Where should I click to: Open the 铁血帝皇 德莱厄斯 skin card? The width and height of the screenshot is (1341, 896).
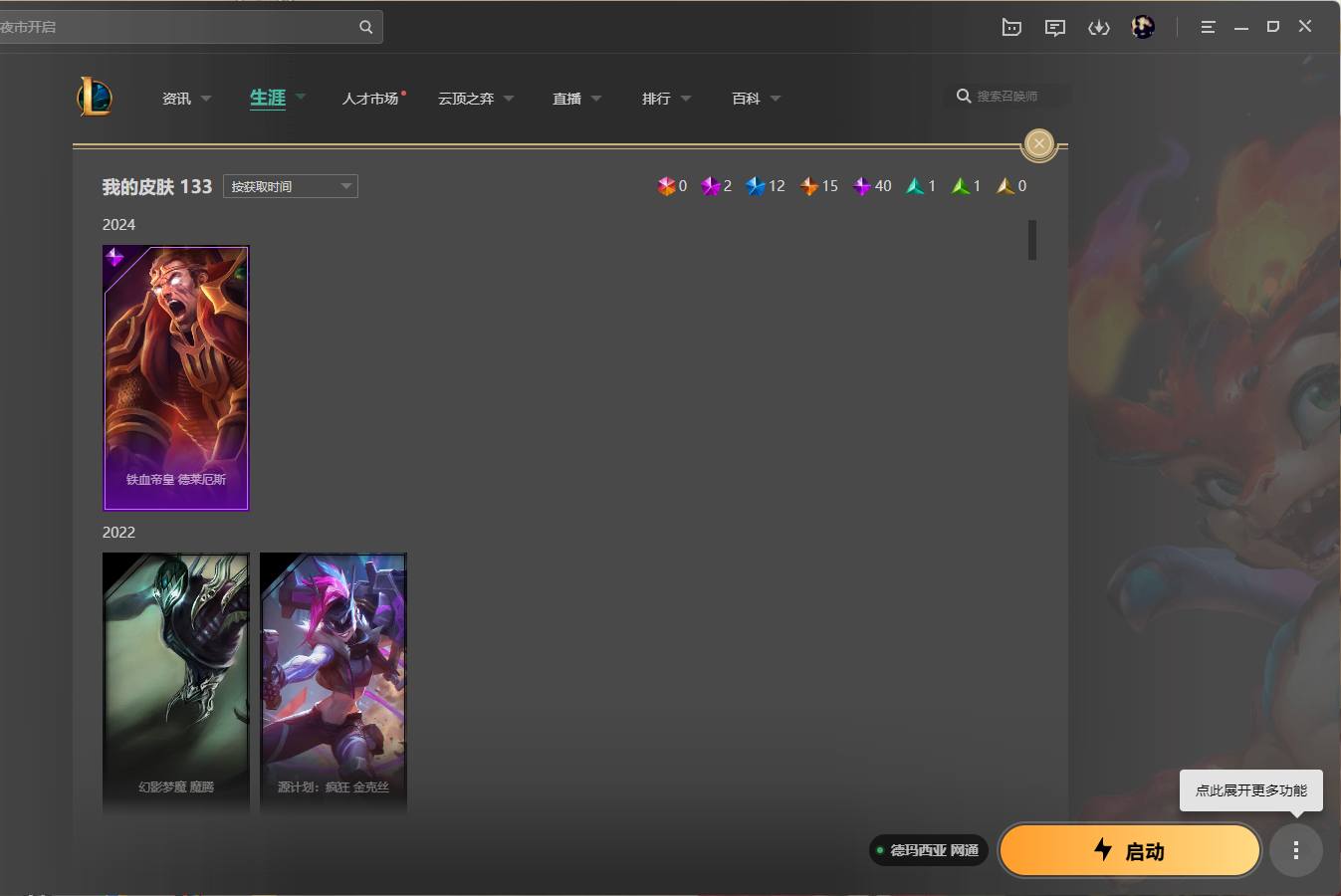click(176, 378)
